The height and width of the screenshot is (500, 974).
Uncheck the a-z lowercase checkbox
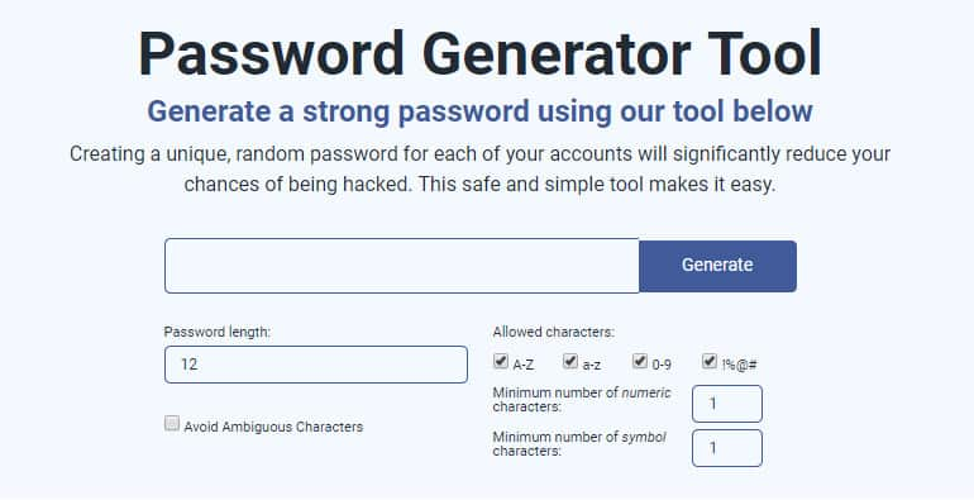(x=570, y=361)
